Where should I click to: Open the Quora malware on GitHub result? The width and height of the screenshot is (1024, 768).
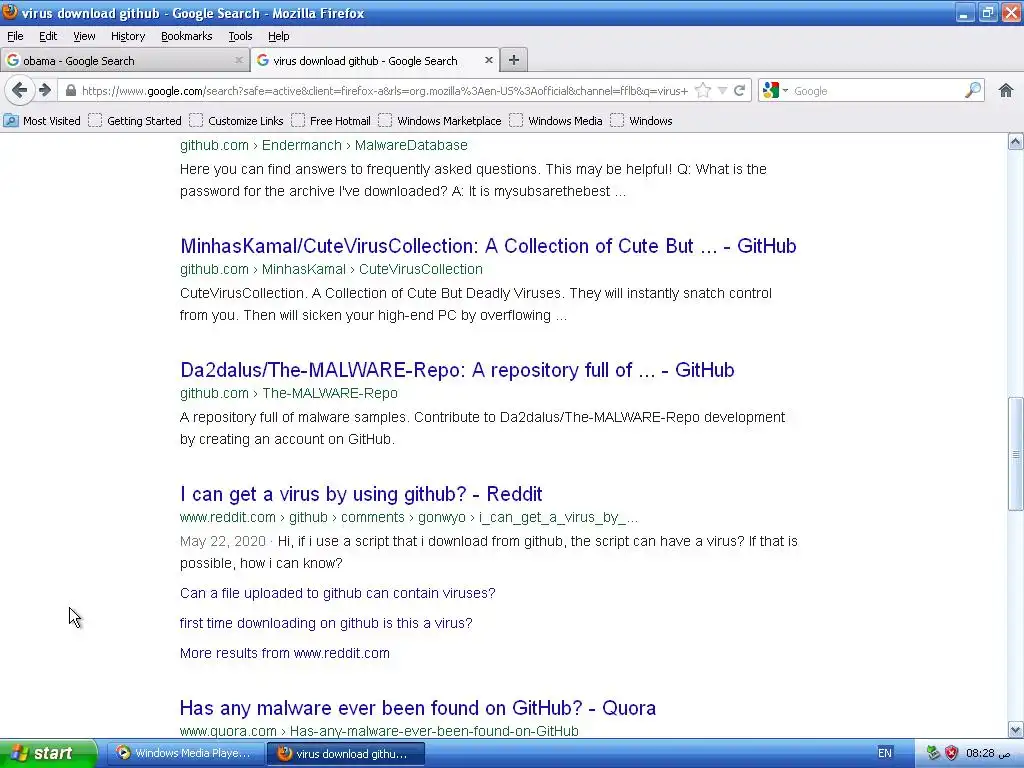(418, 708)
